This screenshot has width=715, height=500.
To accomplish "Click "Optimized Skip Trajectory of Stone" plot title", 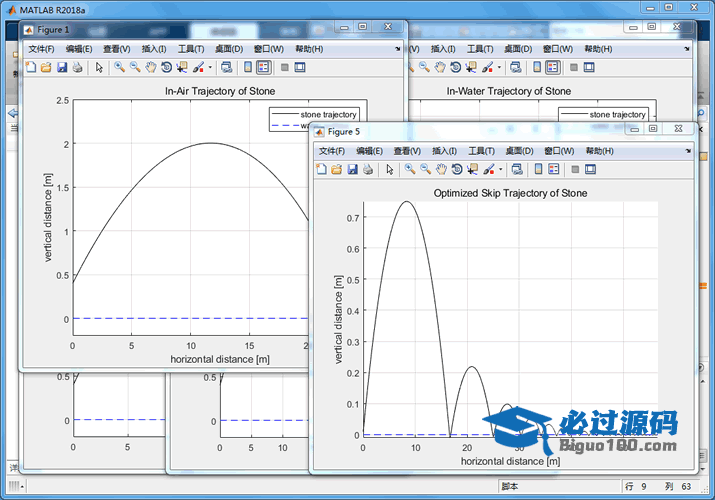I will point(510,193).
